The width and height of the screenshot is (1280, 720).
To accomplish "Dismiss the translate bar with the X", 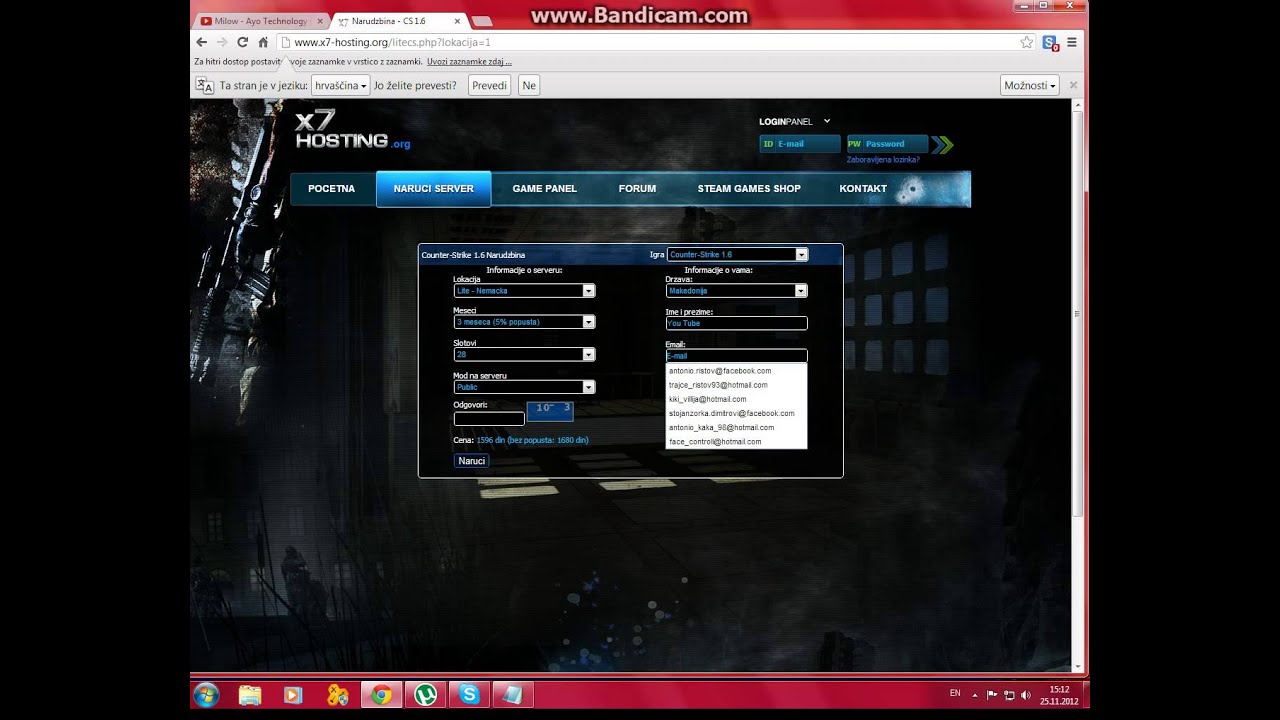I will (1073, 86).
